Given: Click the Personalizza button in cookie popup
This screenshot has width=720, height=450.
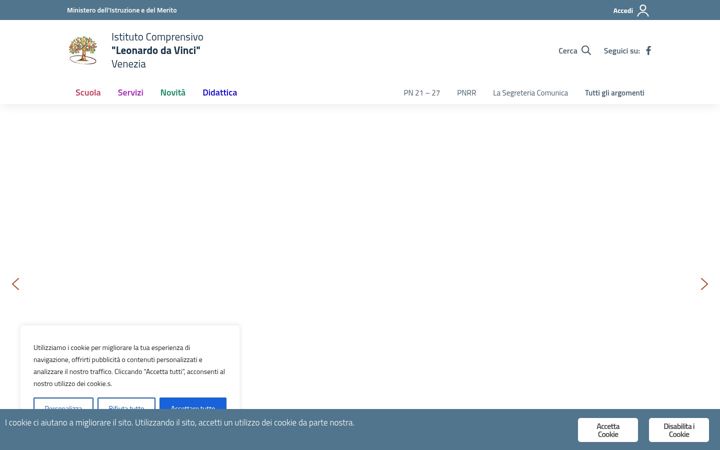Looking at the screenshot, I should click(x=63, y=404).
